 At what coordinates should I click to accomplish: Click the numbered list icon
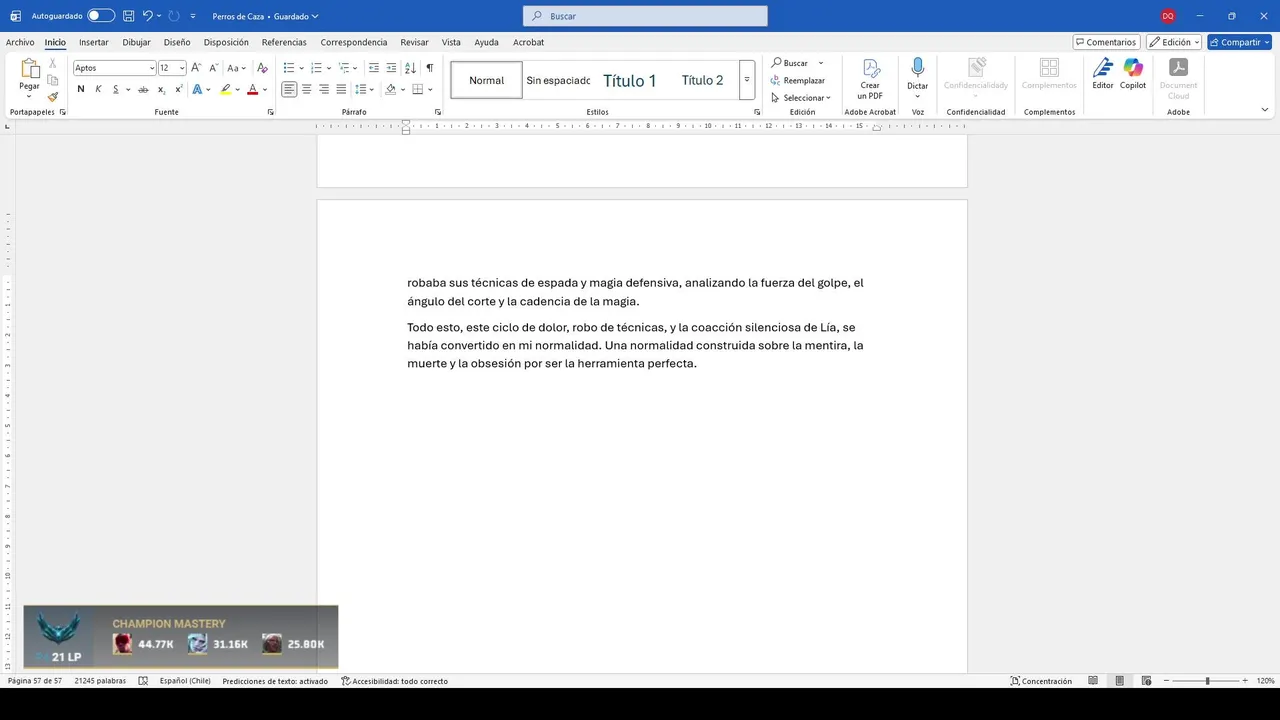pyautogui.click(x=316, y=68)
